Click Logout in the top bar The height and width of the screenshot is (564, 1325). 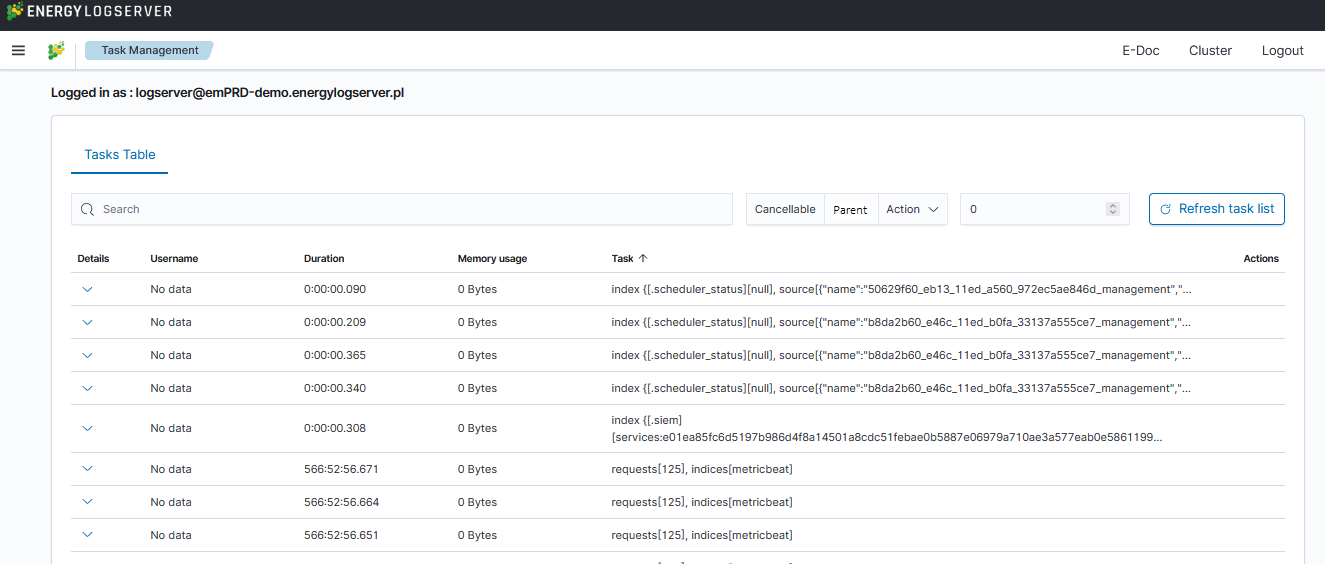pos(1282,50)
